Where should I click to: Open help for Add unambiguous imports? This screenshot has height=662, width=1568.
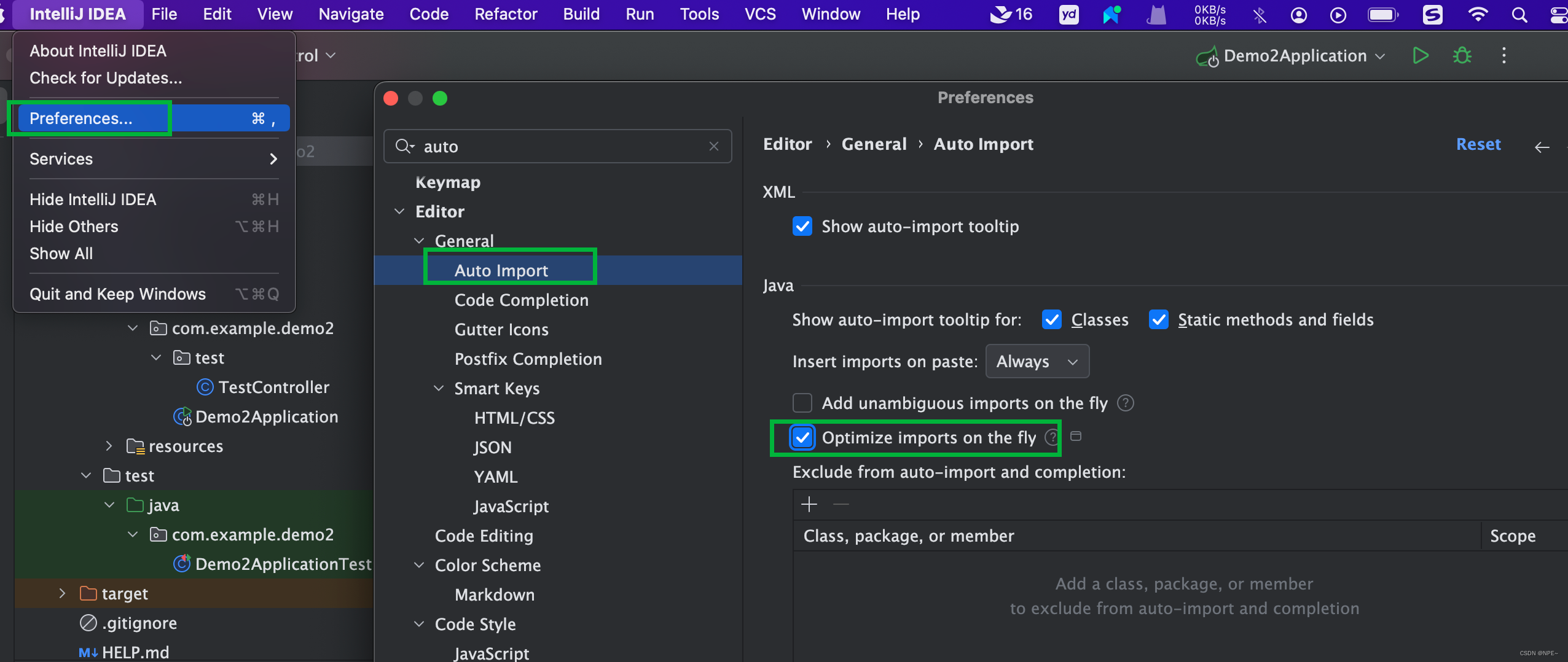[x=1125, y=403]
